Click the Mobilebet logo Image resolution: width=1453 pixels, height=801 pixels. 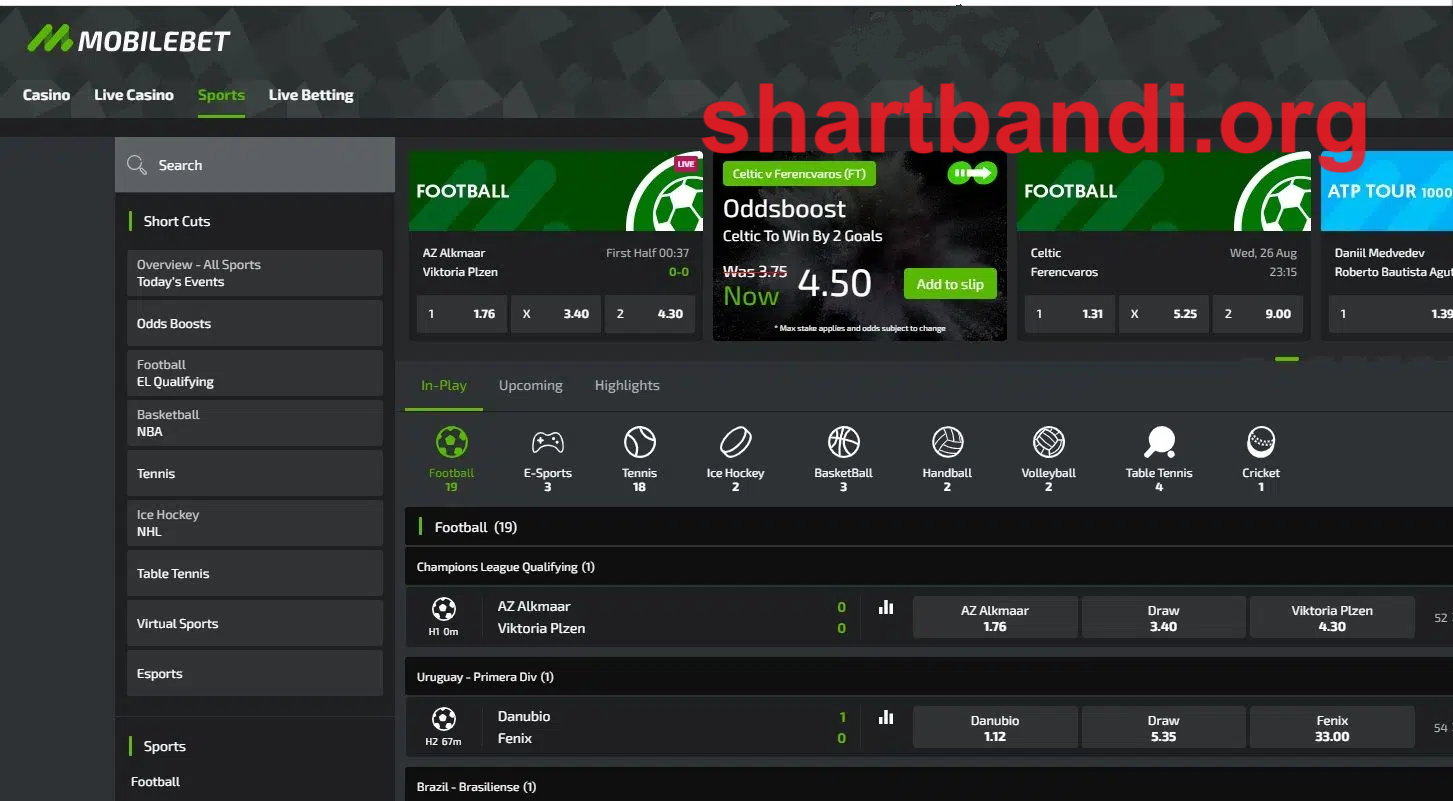(x=128, y=39)
